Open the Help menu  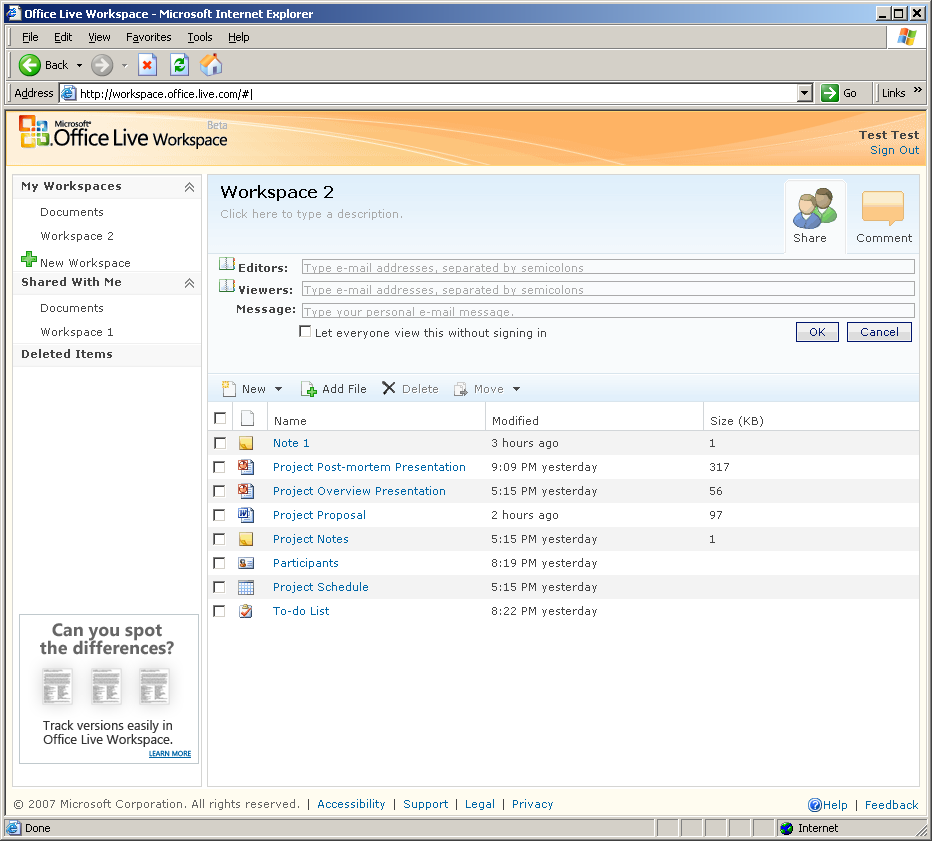(239, 37)
